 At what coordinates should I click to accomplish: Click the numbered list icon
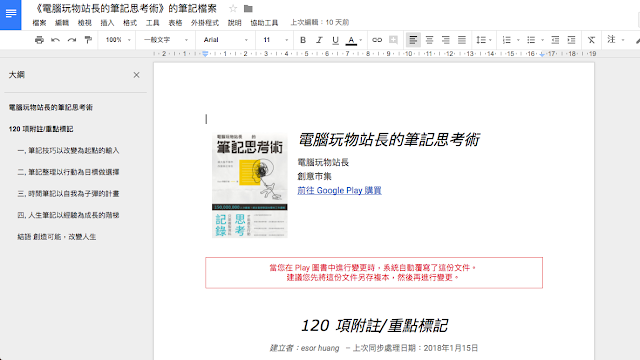click(x=507, y=40)
